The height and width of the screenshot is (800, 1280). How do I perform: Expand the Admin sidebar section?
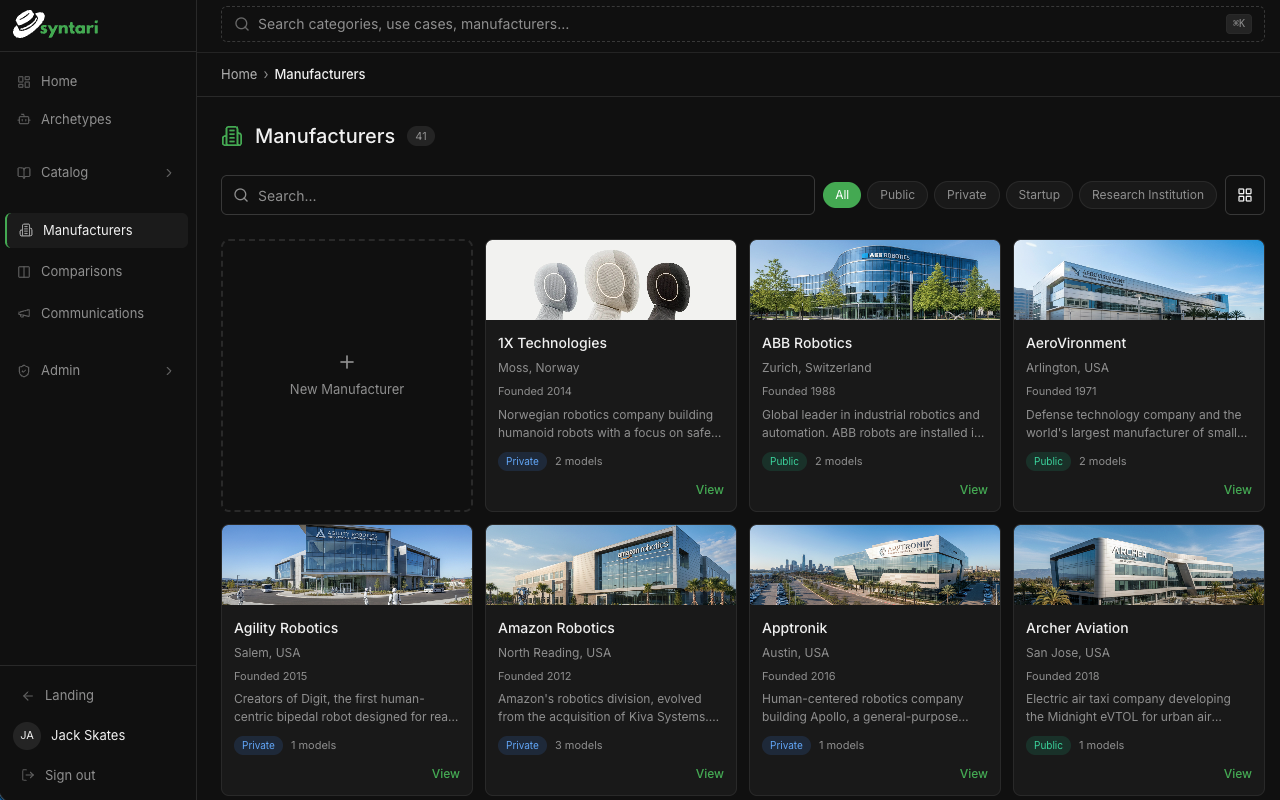tap(96, 370)
